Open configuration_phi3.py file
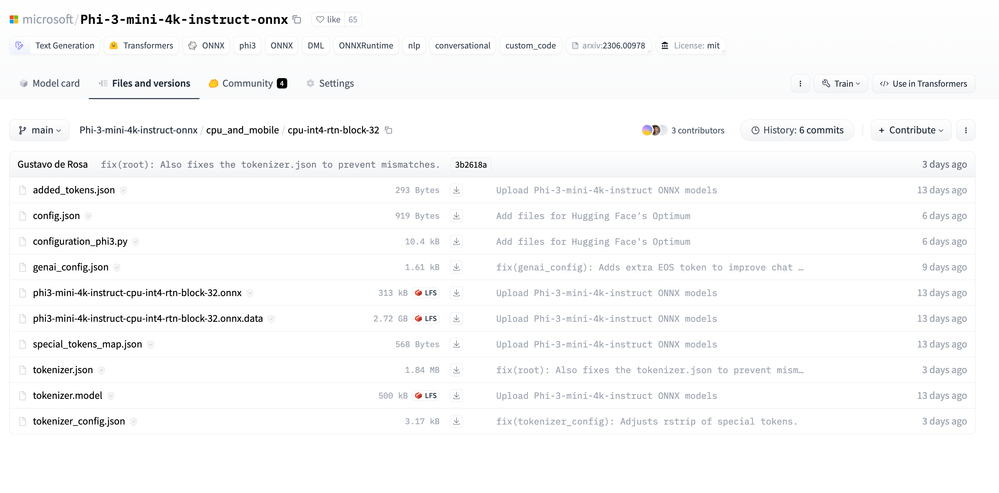The height and width of the screenshot is (493, 999). [x=80, y=242]
